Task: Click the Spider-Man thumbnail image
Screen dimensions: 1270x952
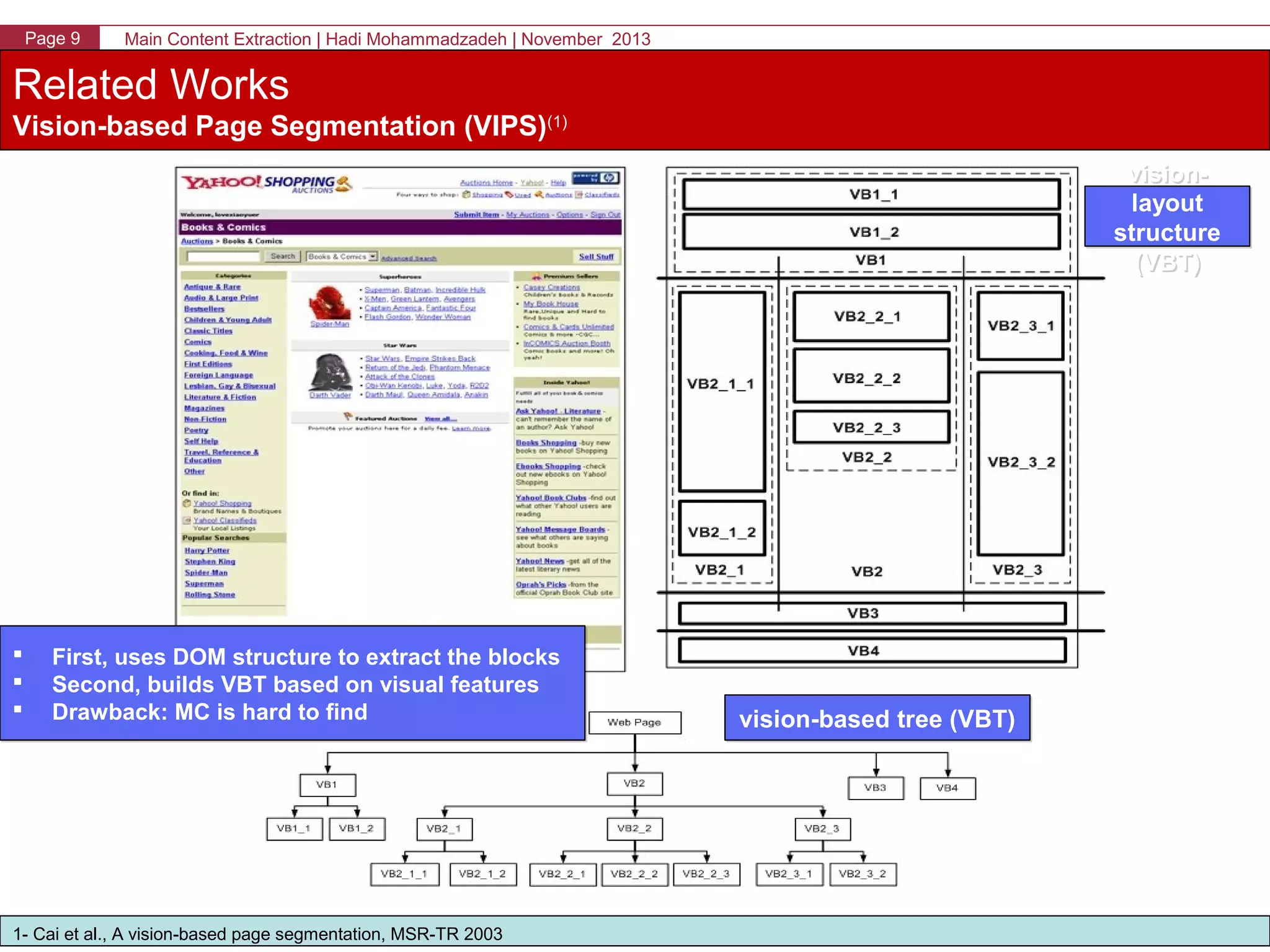Action: 329,302
